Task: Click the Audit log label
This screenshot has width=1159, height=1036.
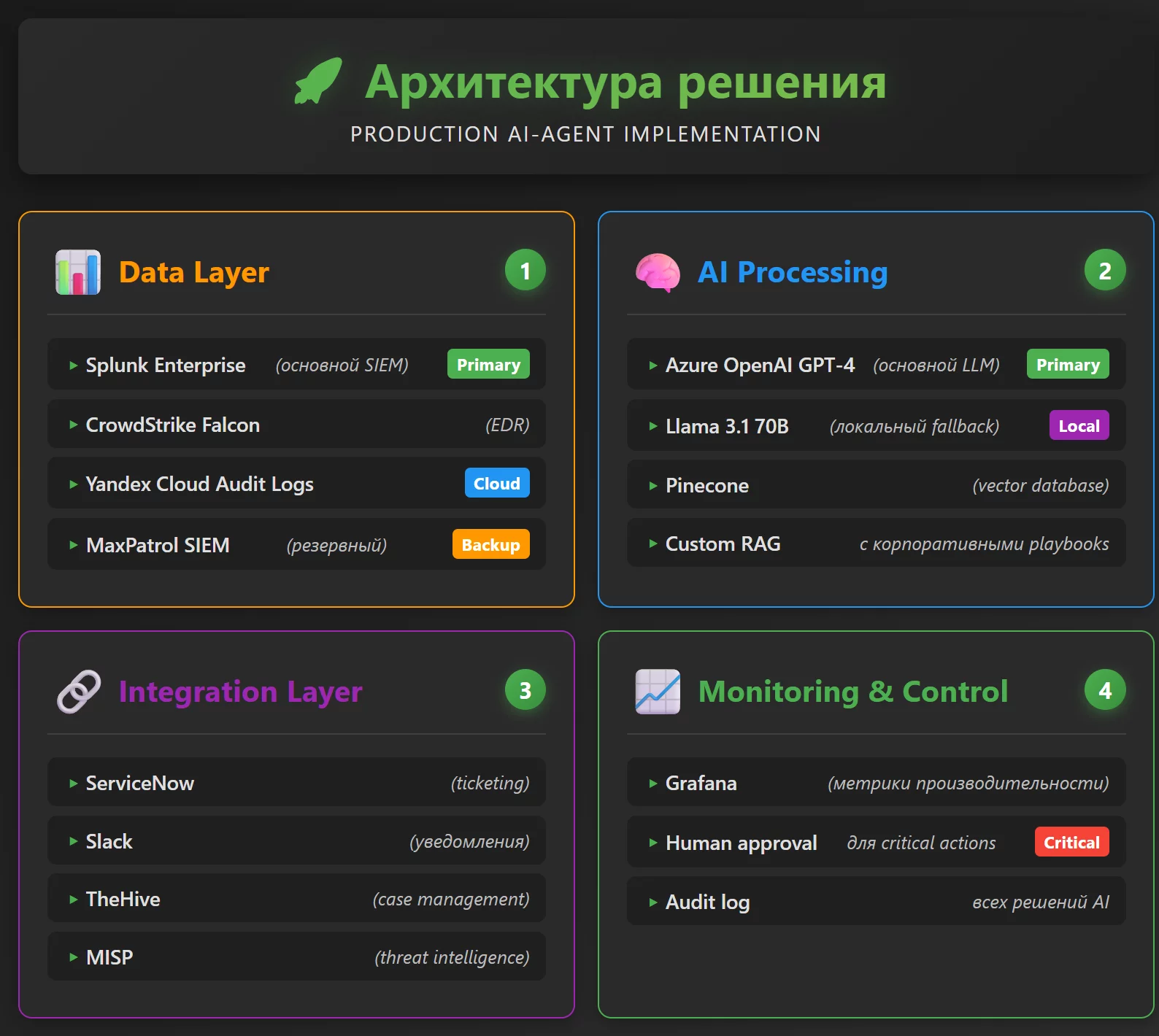Action: pos(708,902)
